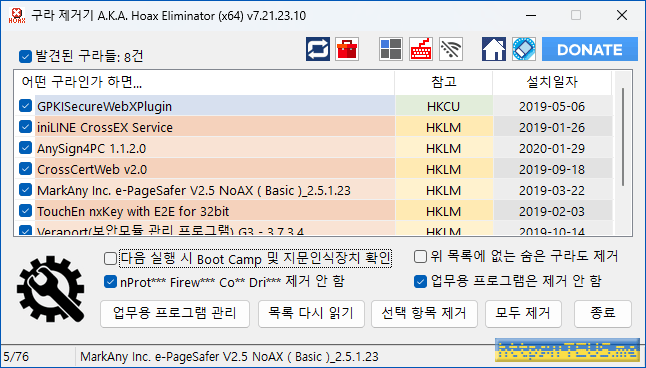Sort by the 설치일자 column header
The height and width of the screenshot is (368, 646).
point(552,83)
